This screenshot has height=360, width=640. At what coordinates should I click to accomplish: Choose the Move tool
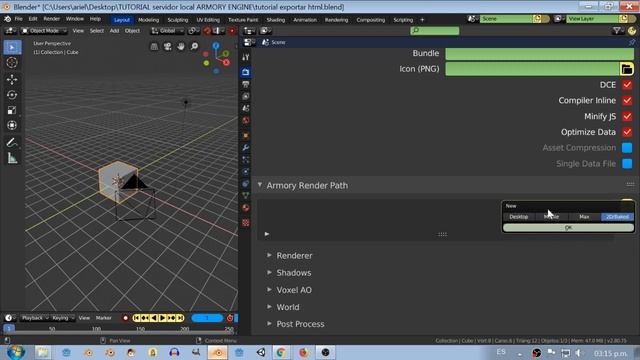point(12,79)
